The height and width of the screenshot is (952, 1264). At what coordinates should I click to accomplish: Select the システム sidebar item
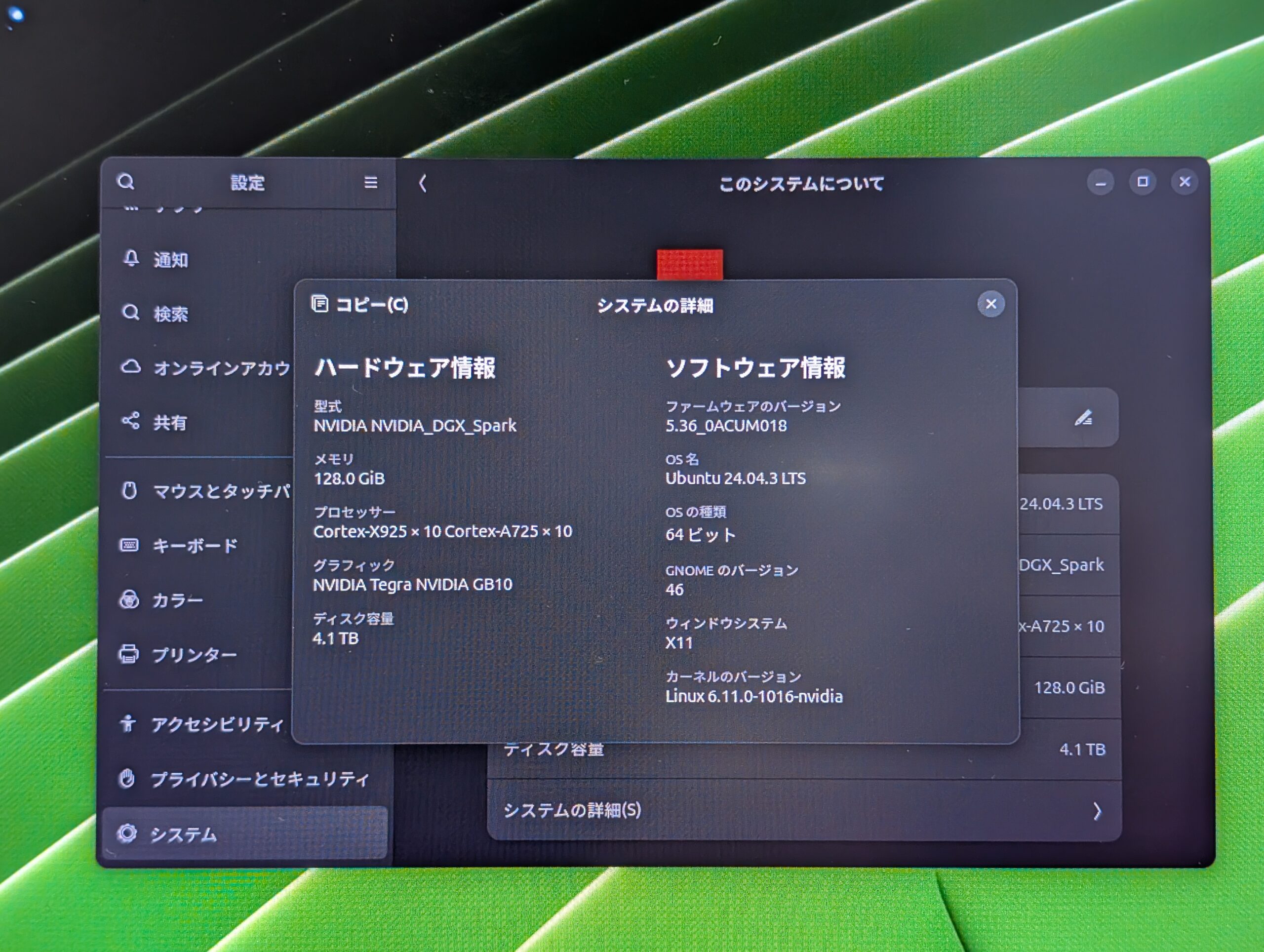pyautogui.click(x=183, y=834)
